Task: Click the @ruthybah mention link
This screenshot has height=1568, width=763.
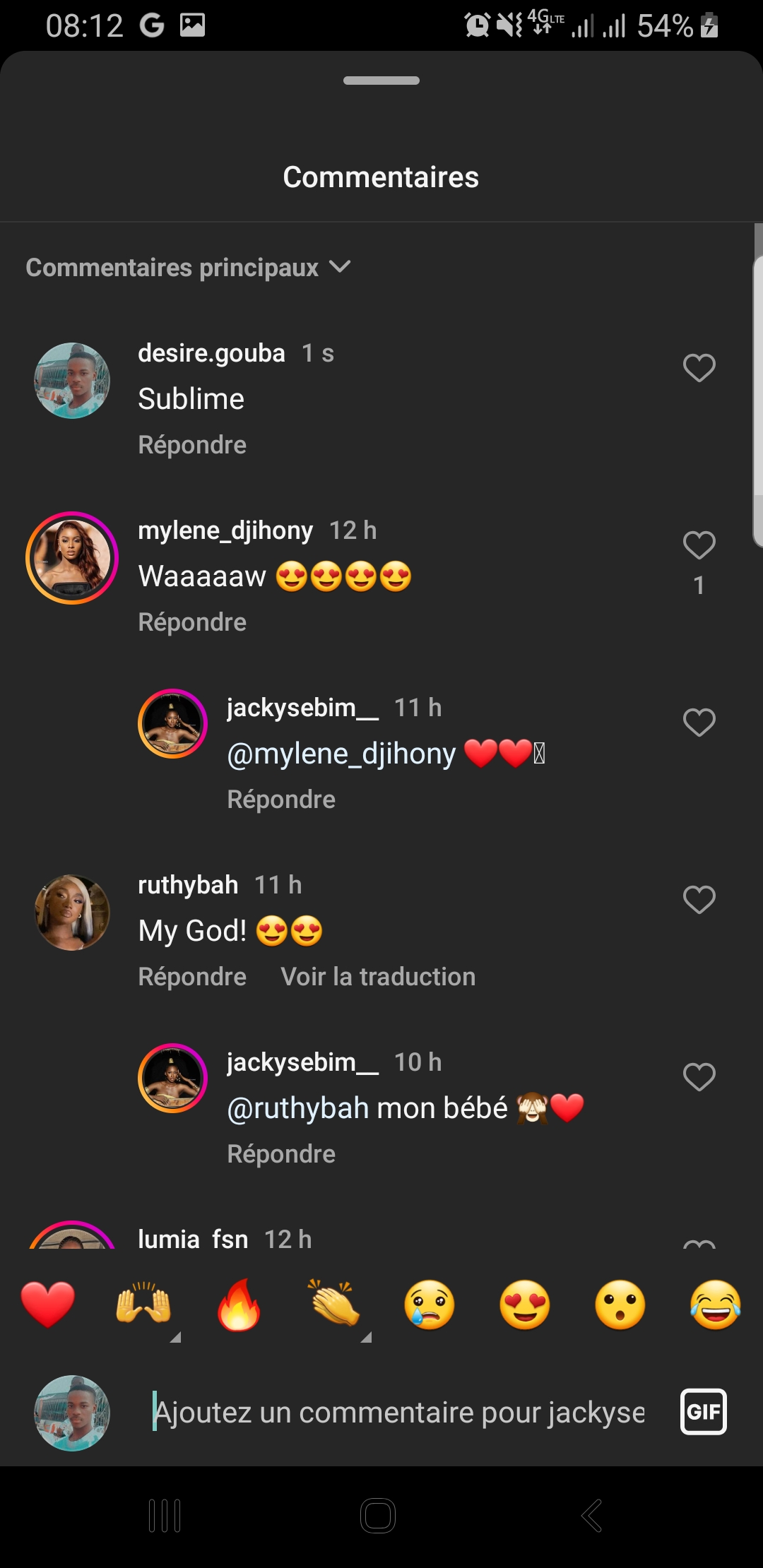Action: [297, 1108]
